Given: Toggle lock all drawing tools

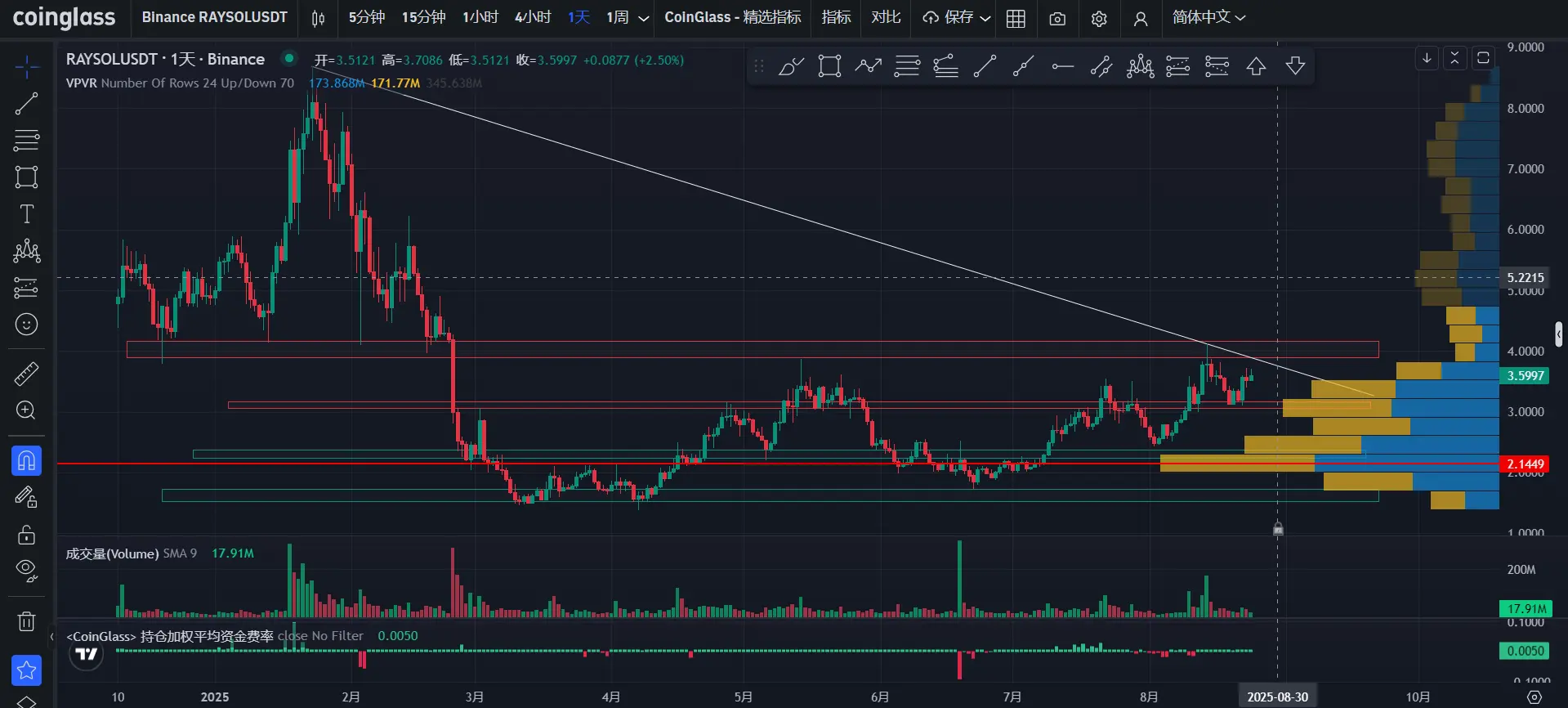Looking at the screenshot, I should coord(26,535).
